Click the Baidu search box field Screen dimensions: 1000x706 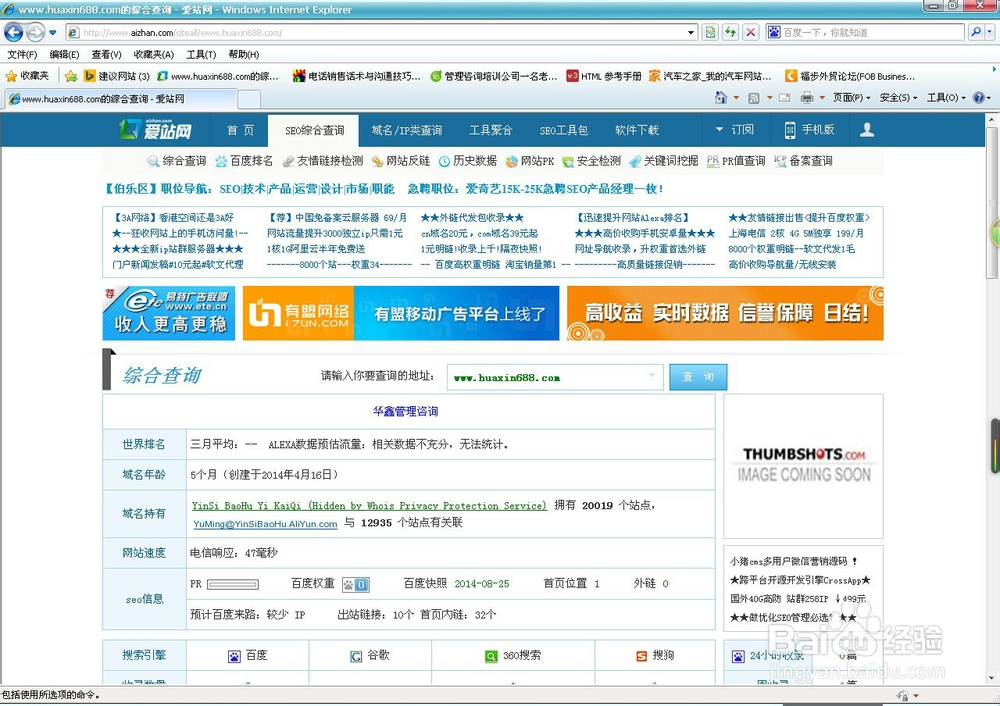point(865,33)
